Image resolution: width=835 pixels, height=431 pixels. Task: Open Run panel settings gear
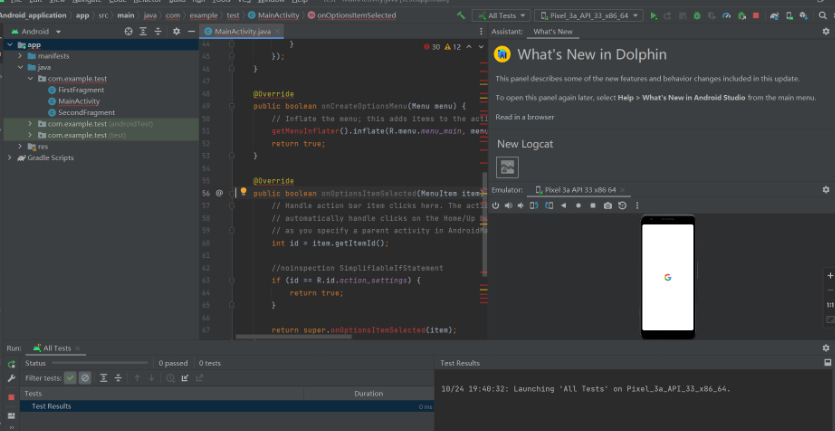825,348
